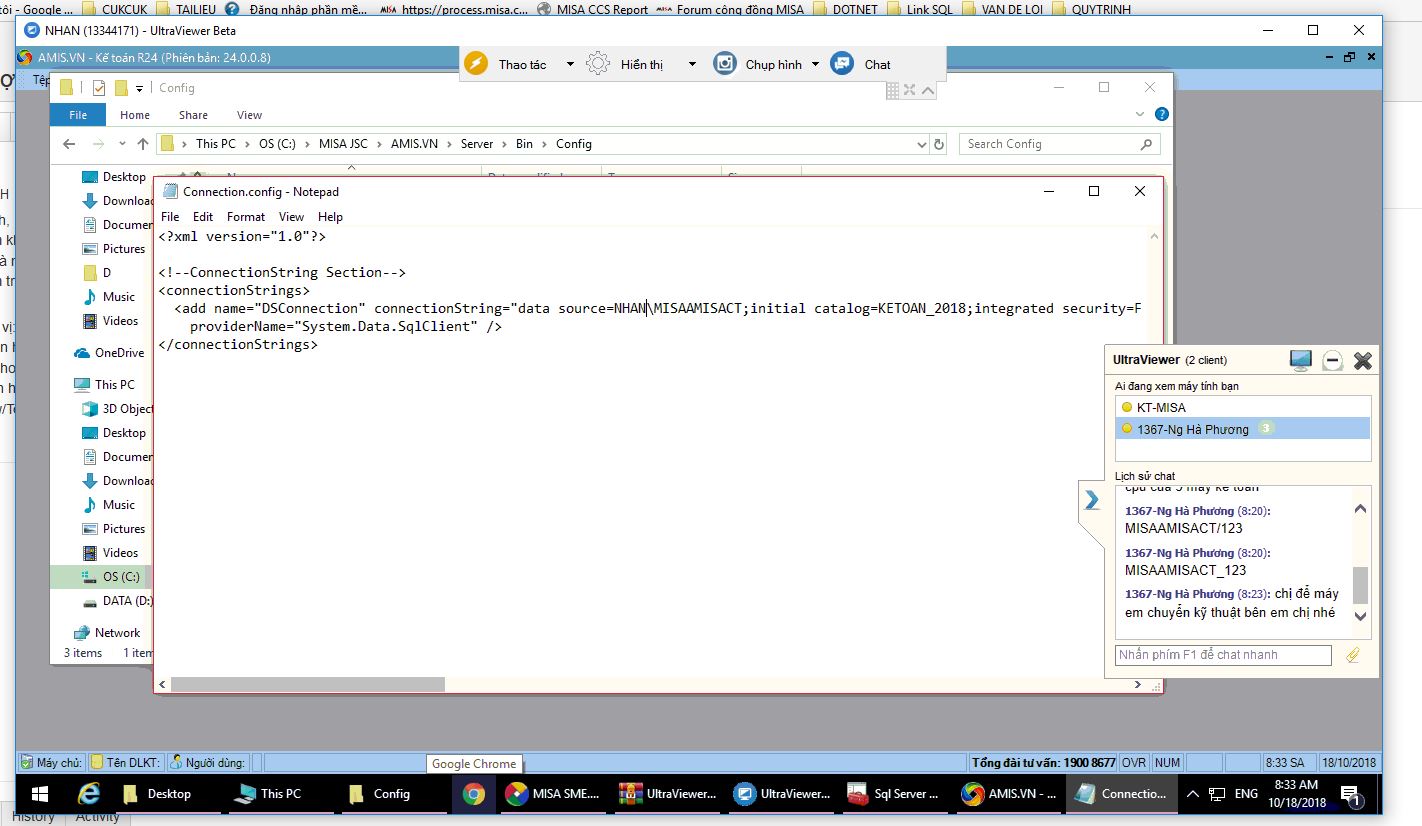
Task: Click the Explorer up-one-level arrow
Action: click(142, 144)
